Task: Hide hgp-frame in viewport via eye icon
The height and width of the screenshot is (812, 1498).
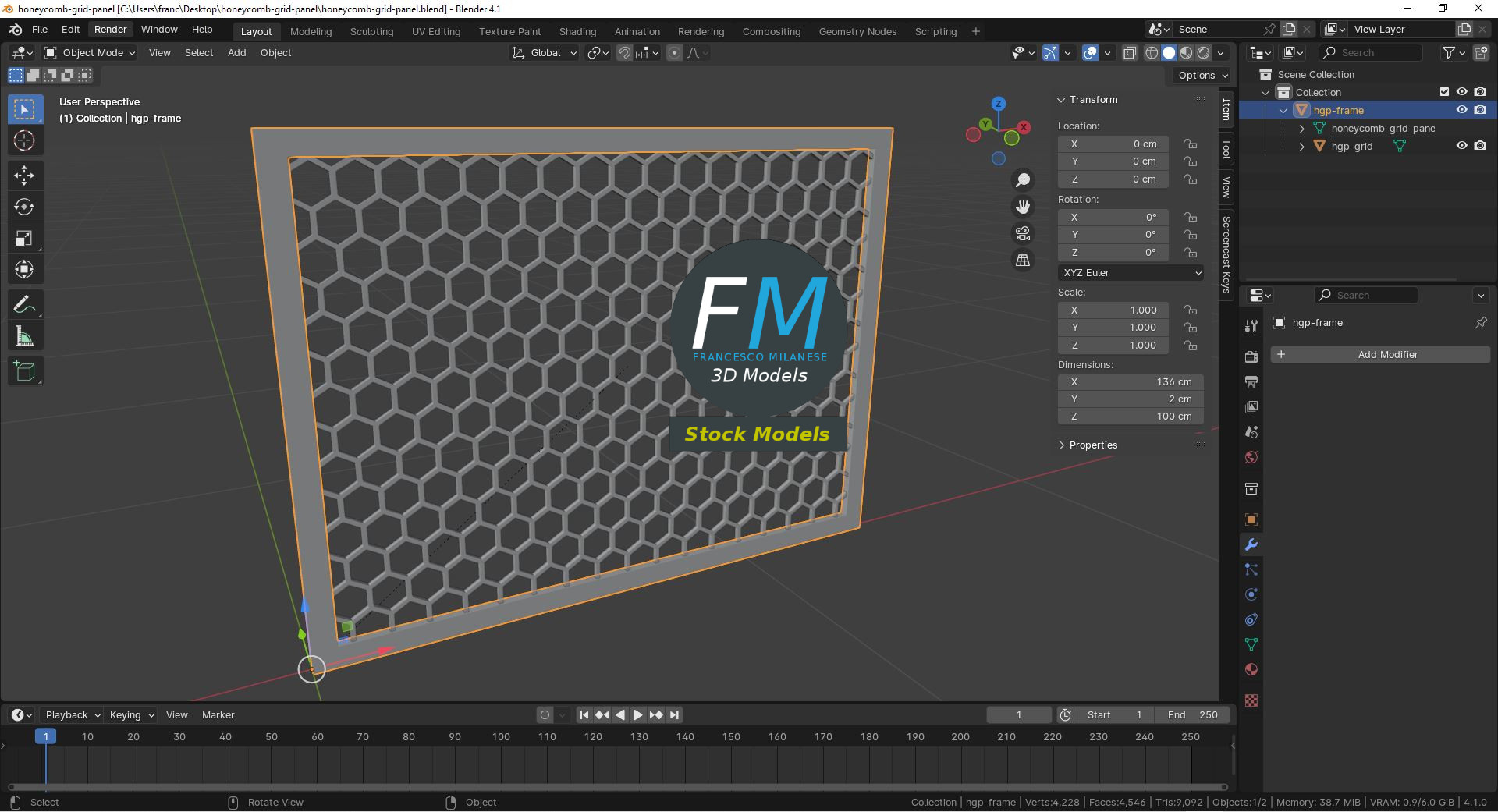Action: pos(1462,110)
